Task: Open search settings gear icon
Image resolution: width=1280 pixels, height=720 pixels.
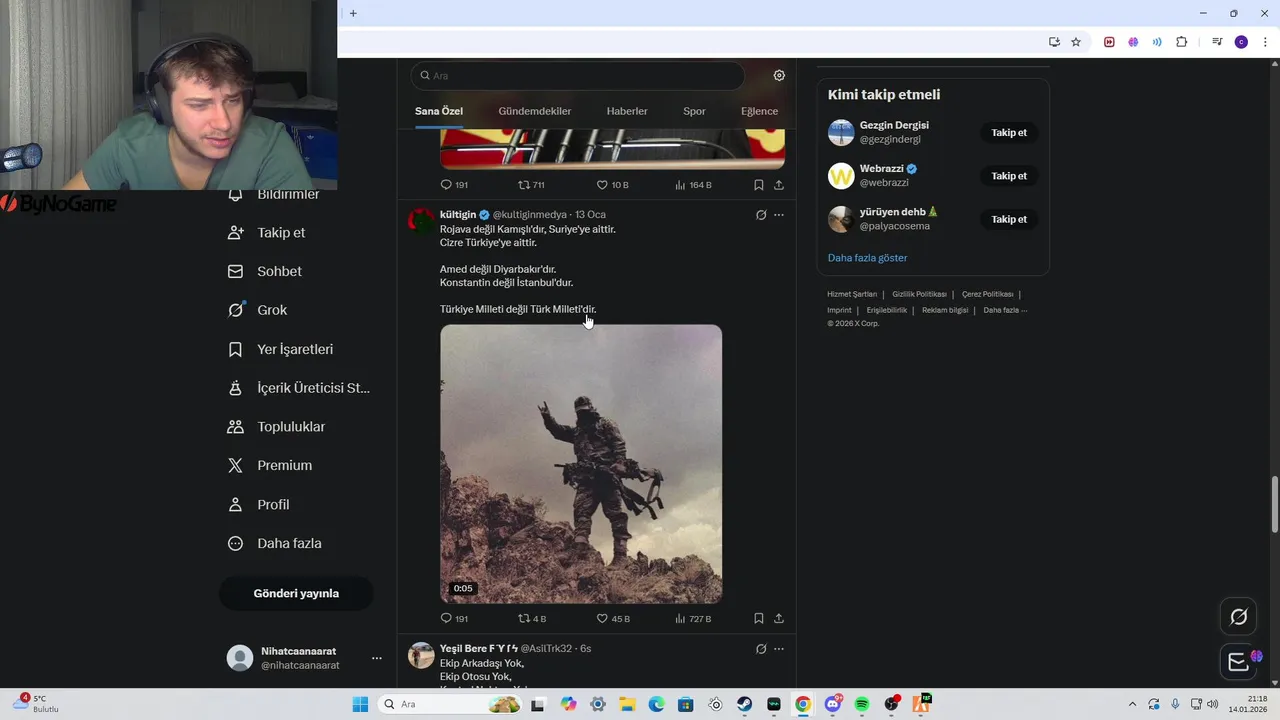Action: pyautogui.click(x=779, y=75)
